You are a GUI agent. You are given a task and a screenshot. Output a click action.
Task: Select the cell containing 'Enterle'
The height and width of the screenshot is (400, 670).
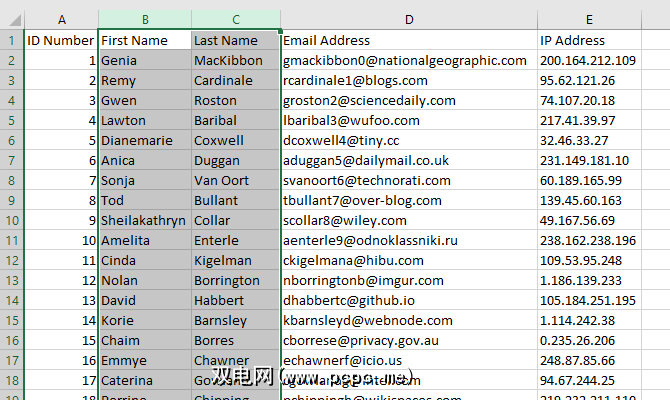click(236, 241)
